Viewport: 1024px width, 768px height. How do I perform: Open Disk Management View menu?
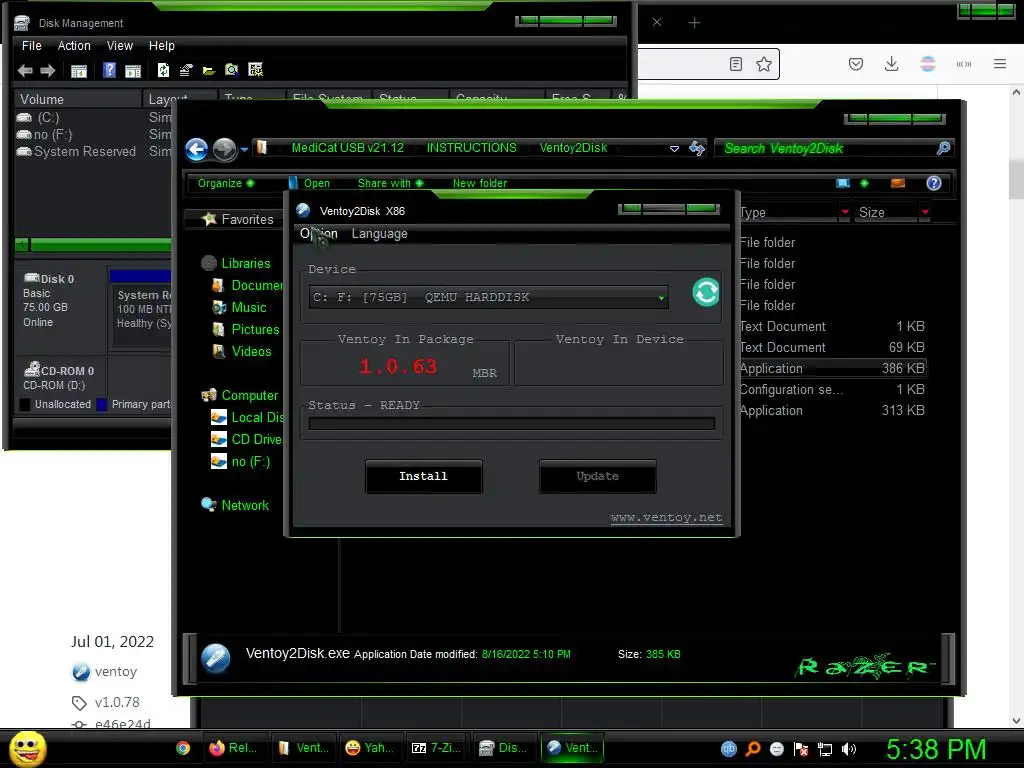pos(120,46)
